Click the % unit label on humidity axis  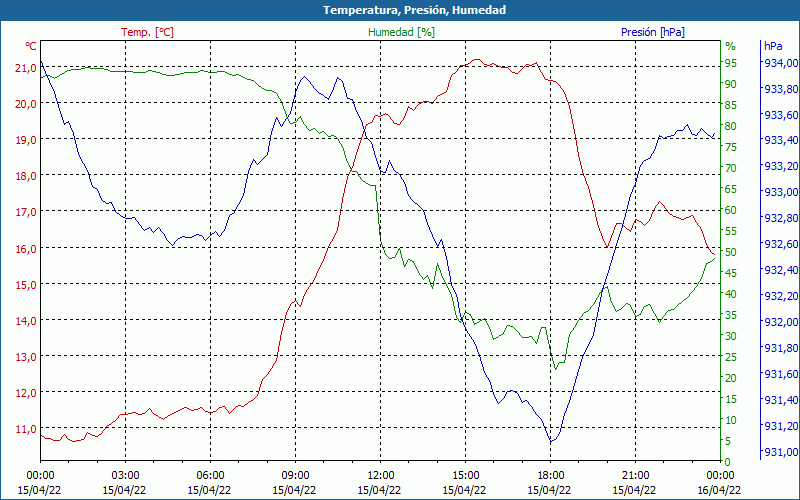pyautogui.click(x=731, y=46)
